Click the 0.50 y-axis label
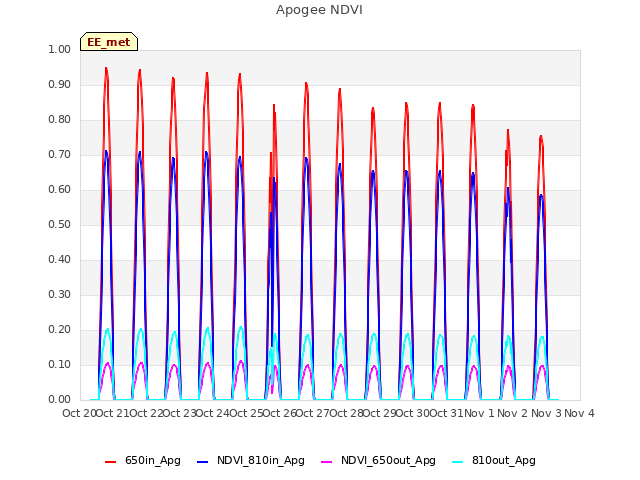The width and height of the screenshot is (640, 480). tap(60, 224)
